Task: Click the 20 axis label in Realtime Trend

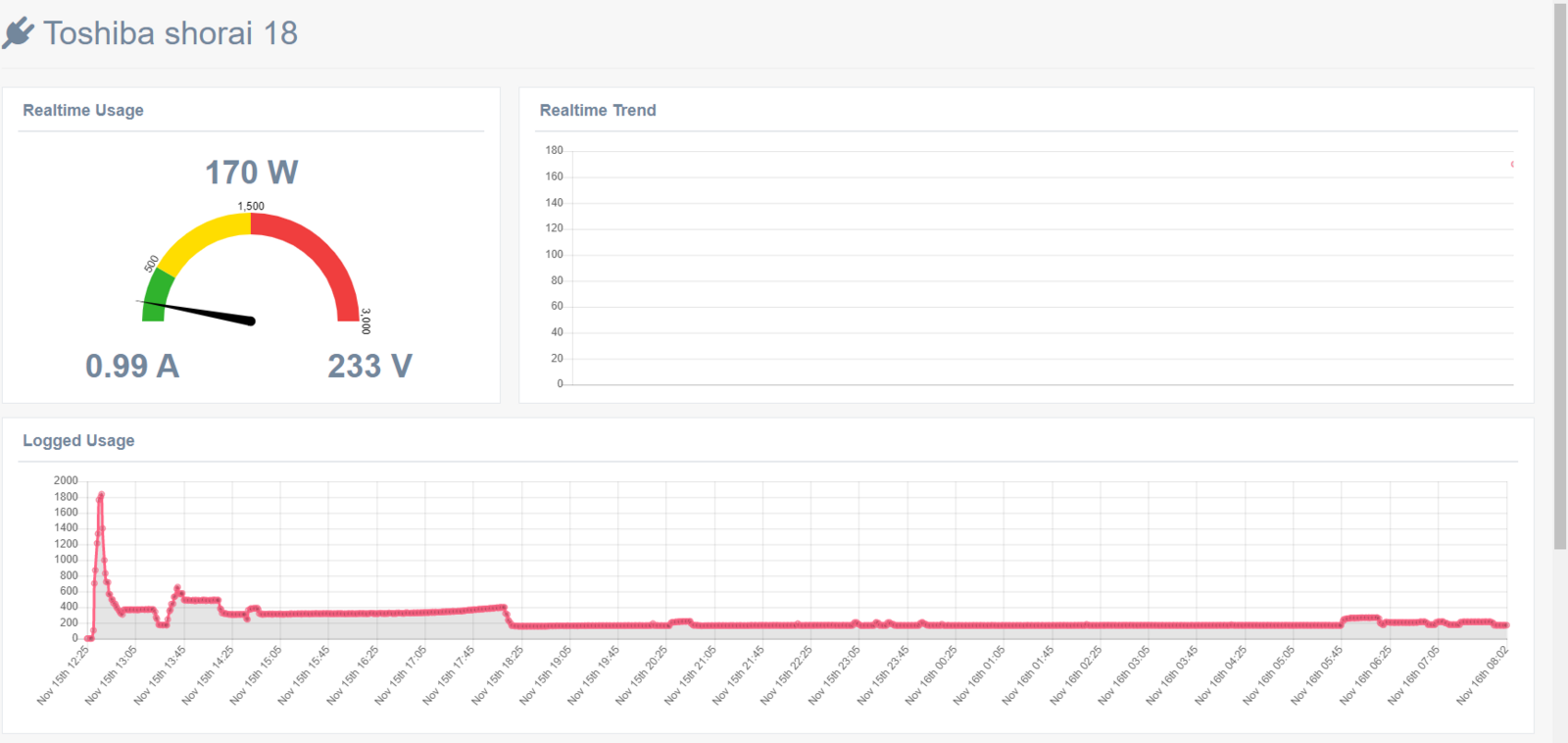Action: point(557,358)
